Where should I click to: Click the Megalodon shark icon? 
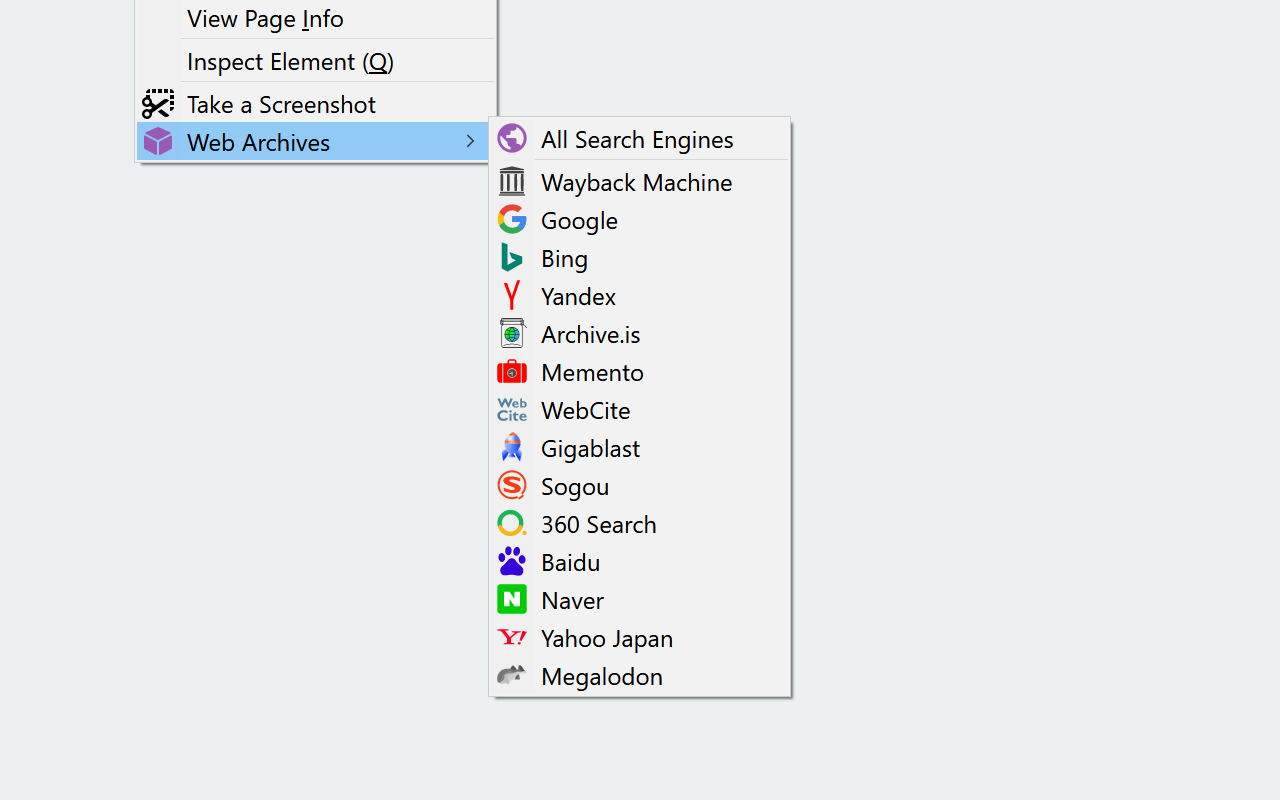pyautogui.click(x=512, y=675)
